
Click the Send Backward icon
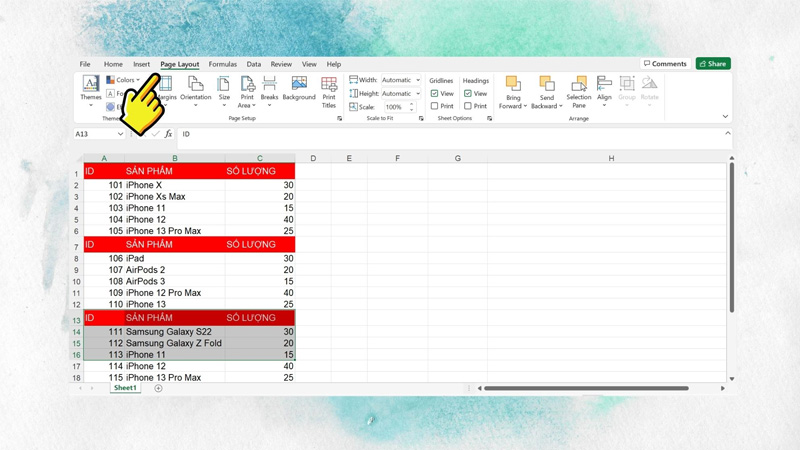pyautogui.click(x=546, y=83)
